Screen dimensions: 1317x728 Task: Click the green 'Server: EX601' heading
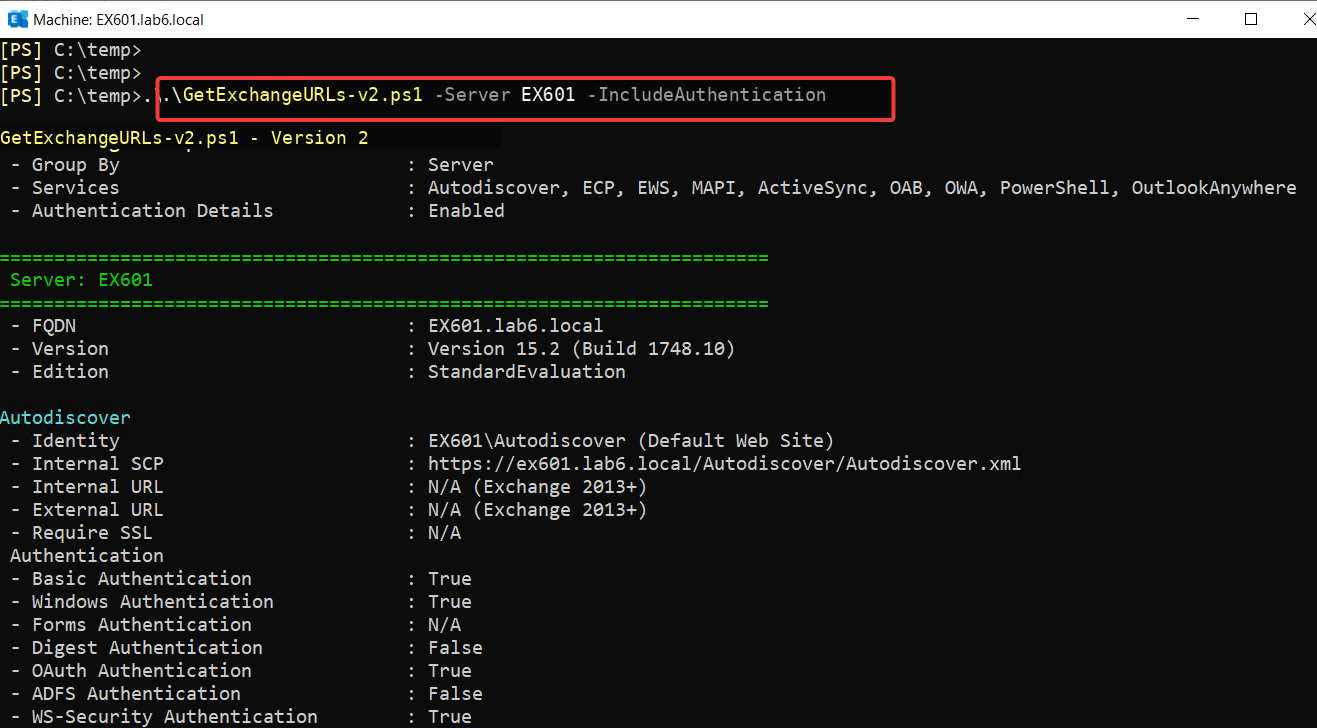tap(81, 280)
